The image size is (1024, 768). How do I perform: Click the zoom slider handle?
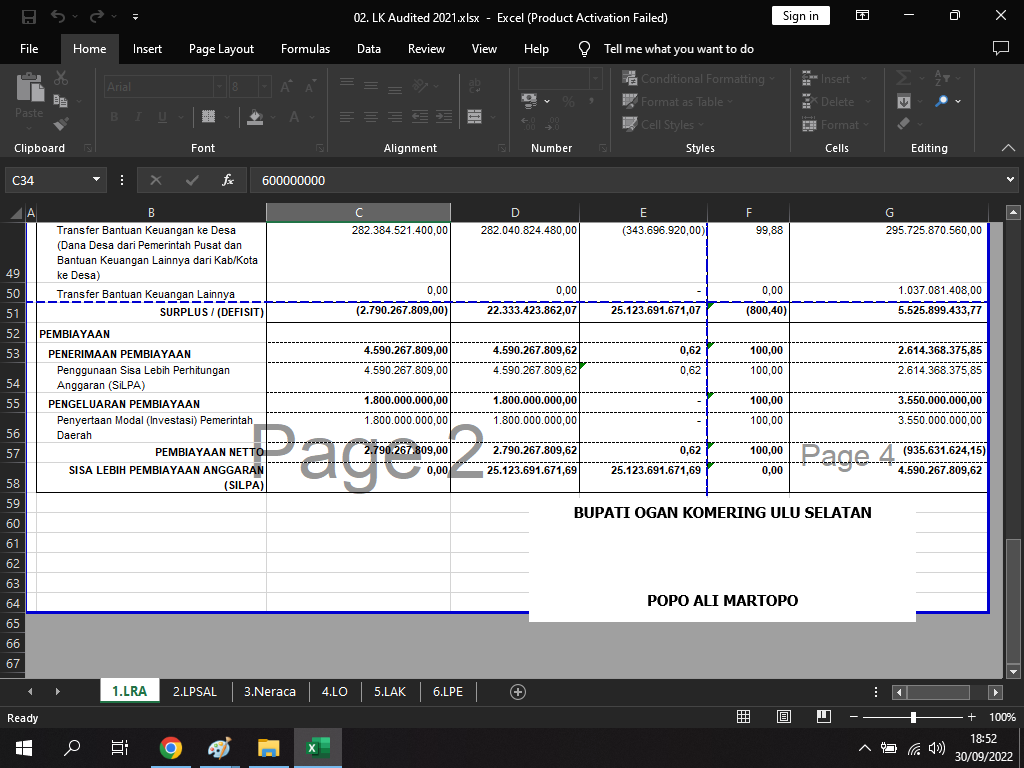point(912,717)
